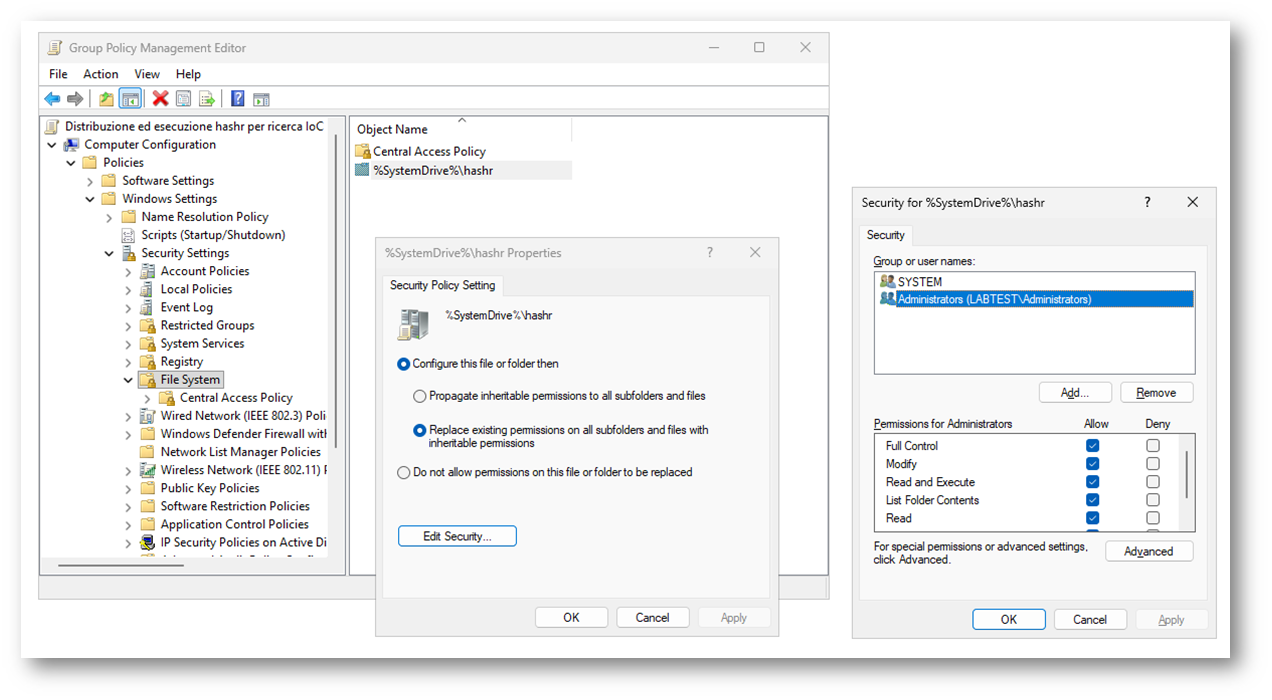
Task: Click Show/Hide Action Pane toolbar icon
Action: [261, 99]
